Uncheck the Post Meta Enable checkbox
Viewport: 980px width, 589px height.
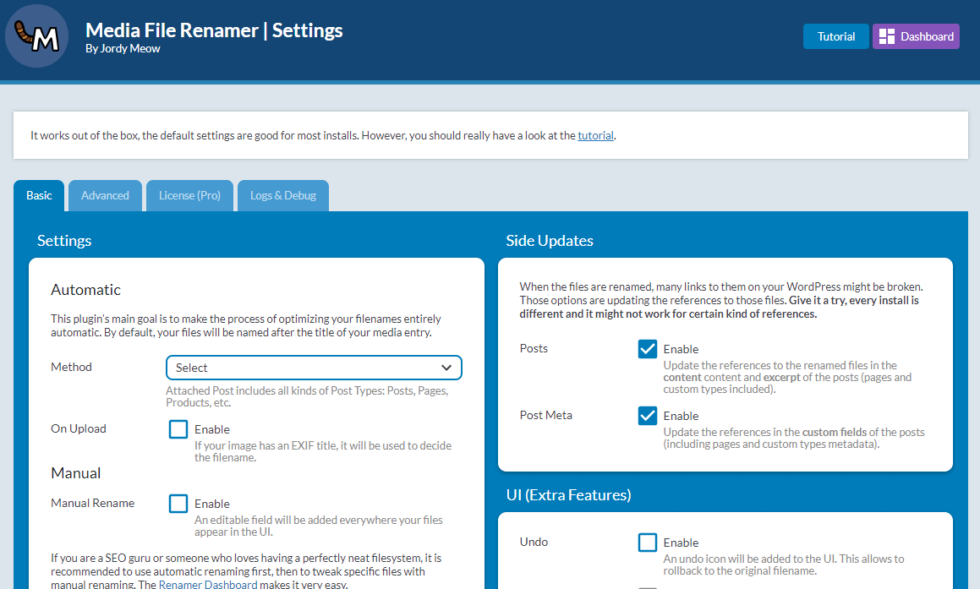coord(648,416)
